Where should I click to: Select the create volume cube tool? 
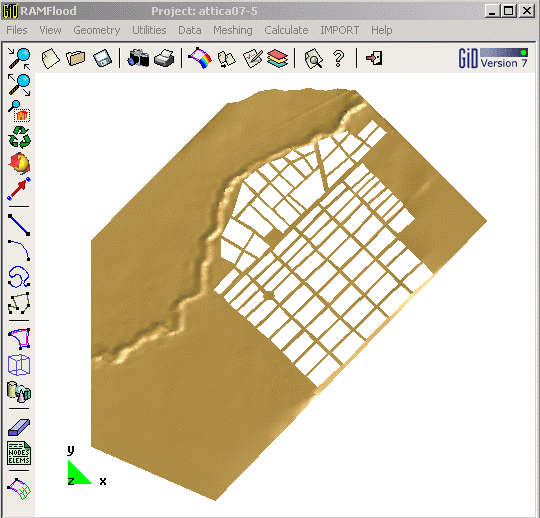pos(19,365)
